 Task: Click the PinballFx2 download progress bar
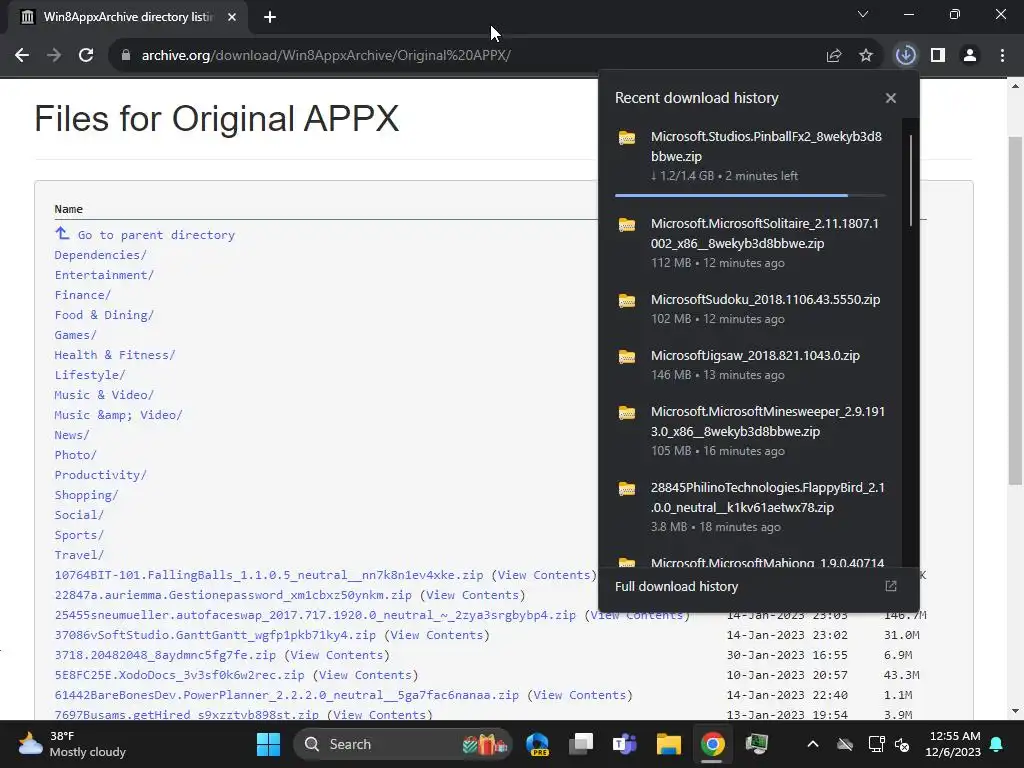pyautogui.click(x=750, y=195)
